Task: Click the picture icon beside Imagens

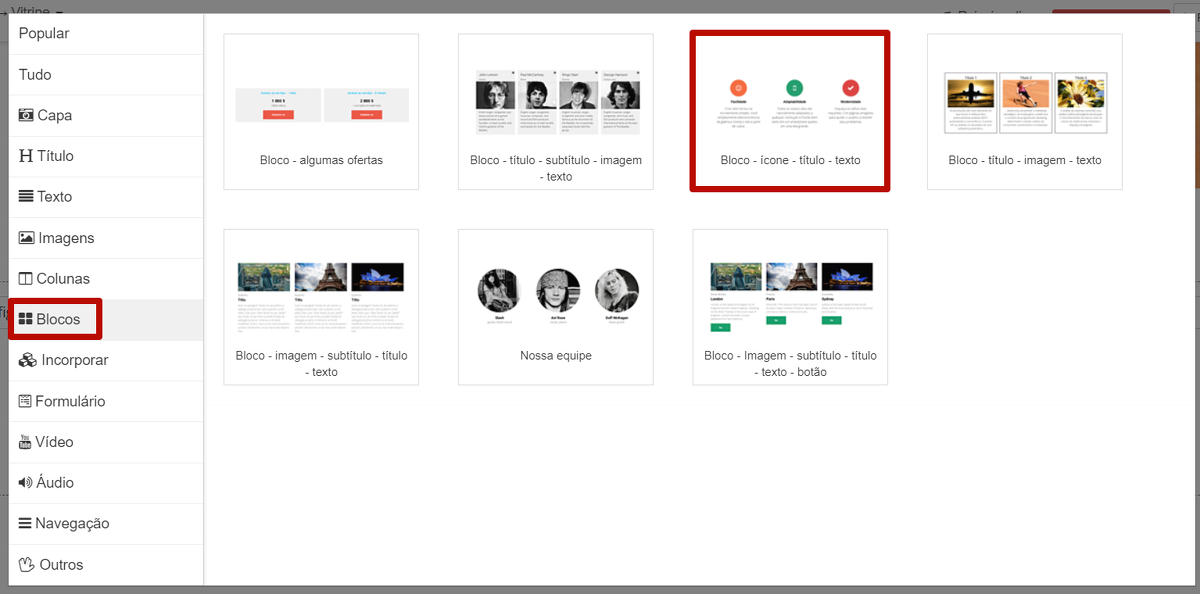Action: pyautogui.click(x=27, y=238)
